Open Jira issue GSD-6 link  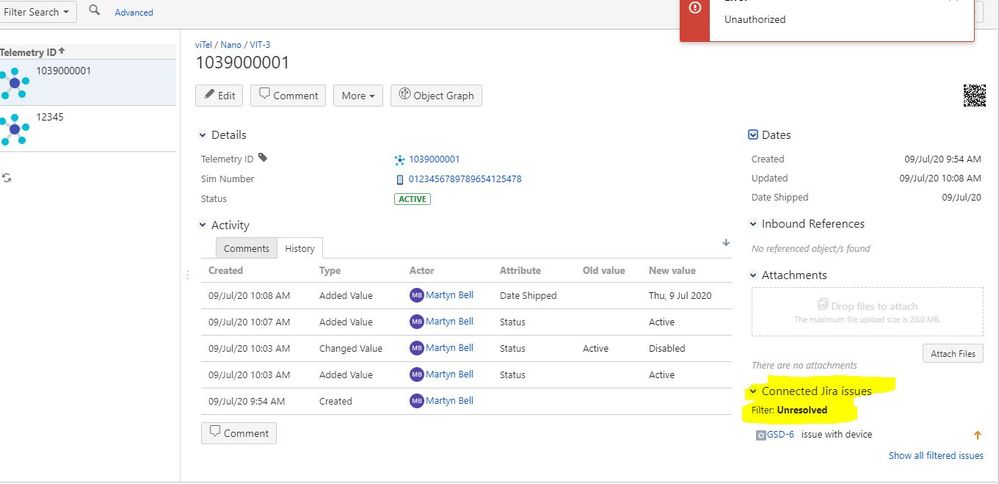(780, 434)
